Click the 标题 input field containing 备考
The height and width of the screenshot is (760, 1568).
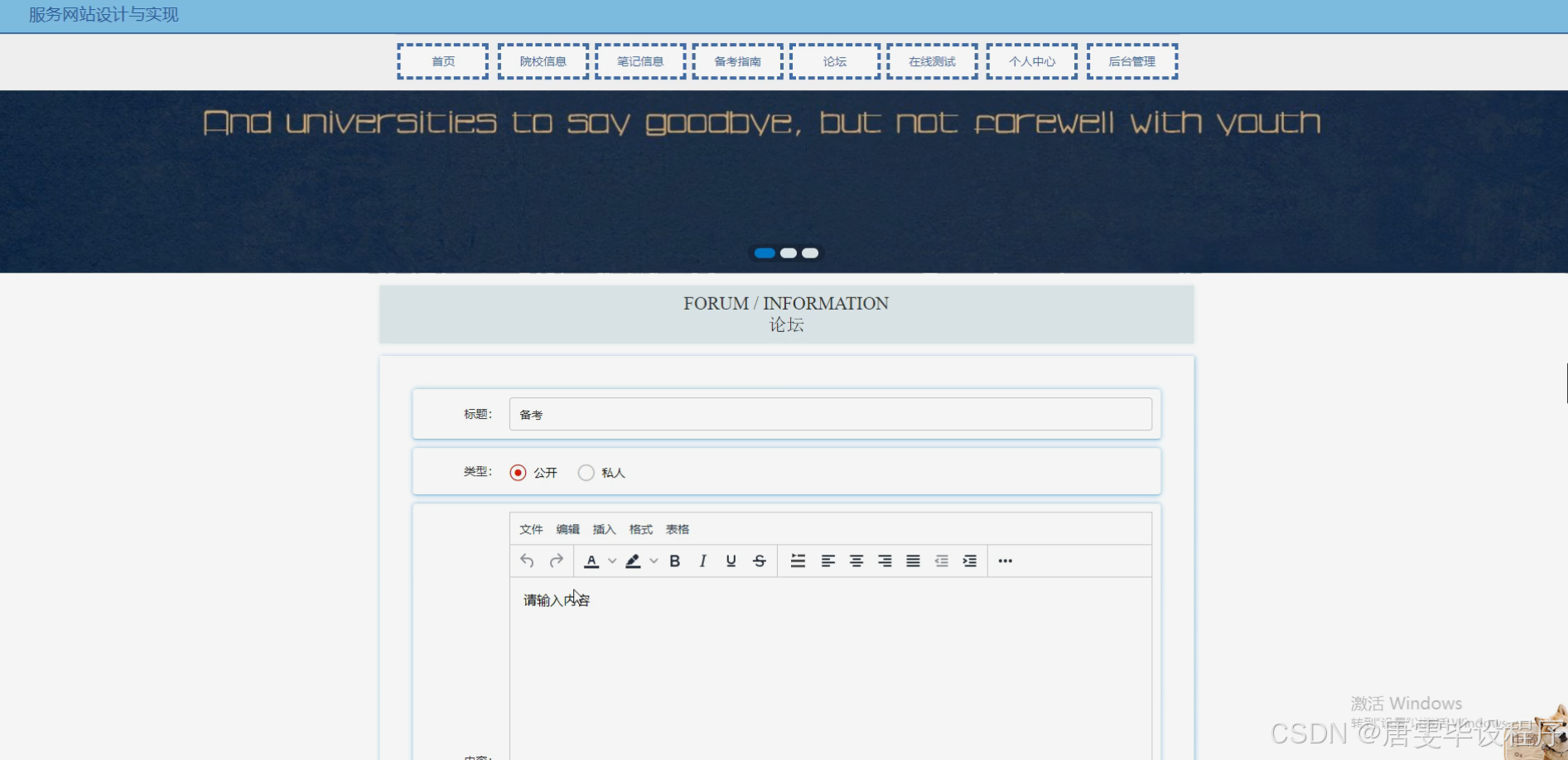click(830, 414)
